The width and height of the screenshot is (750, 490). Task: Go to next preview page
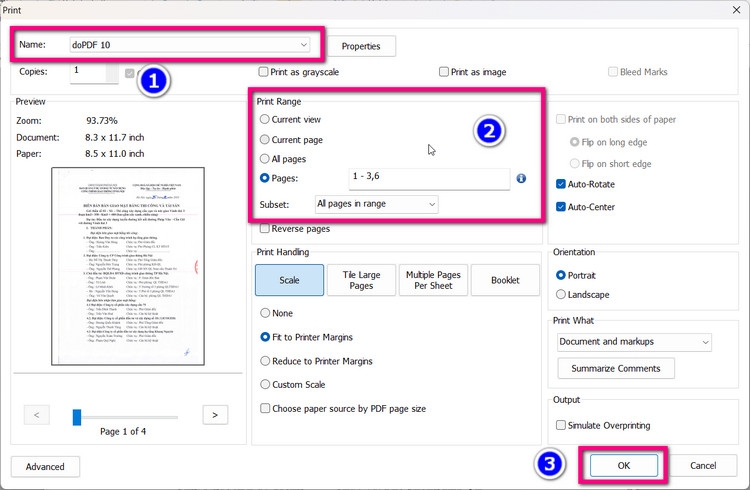pos(215,415)
